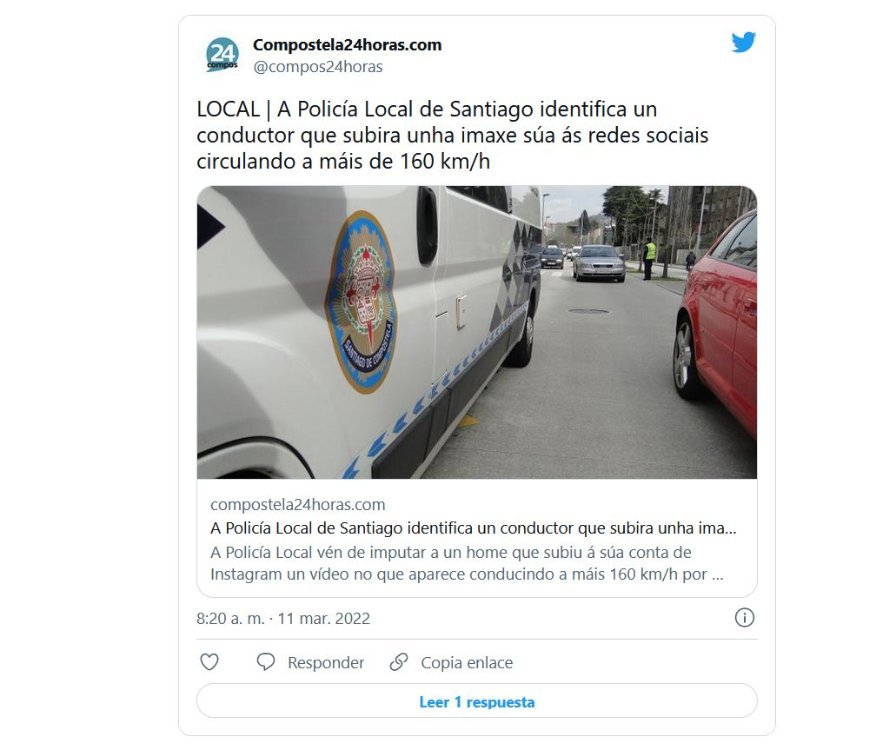Click the police emblem on the van
This screenshot has width=896, height=750.
coord(361,301)
